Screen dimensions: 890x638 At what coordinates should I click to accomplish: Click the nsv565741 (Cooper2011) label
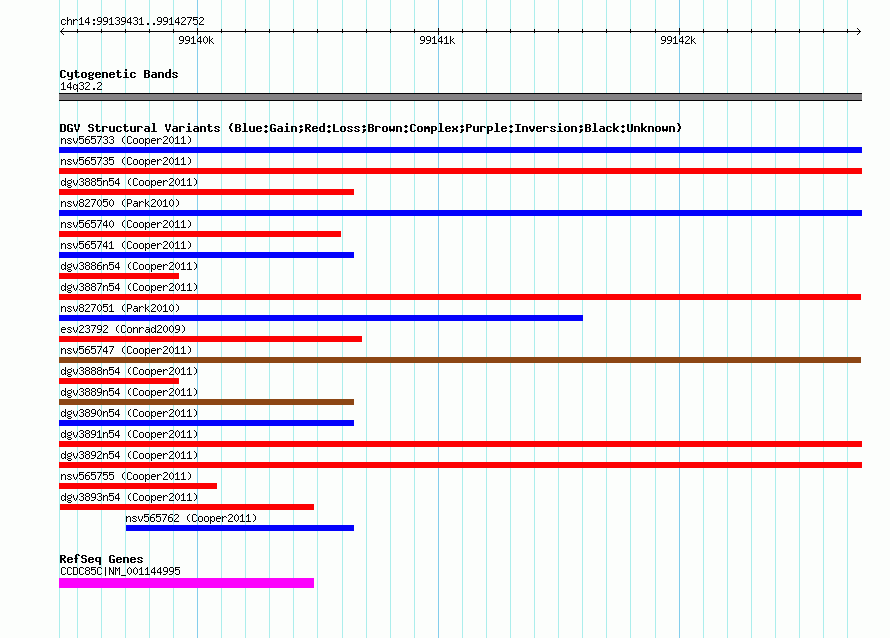click(126, 245)
